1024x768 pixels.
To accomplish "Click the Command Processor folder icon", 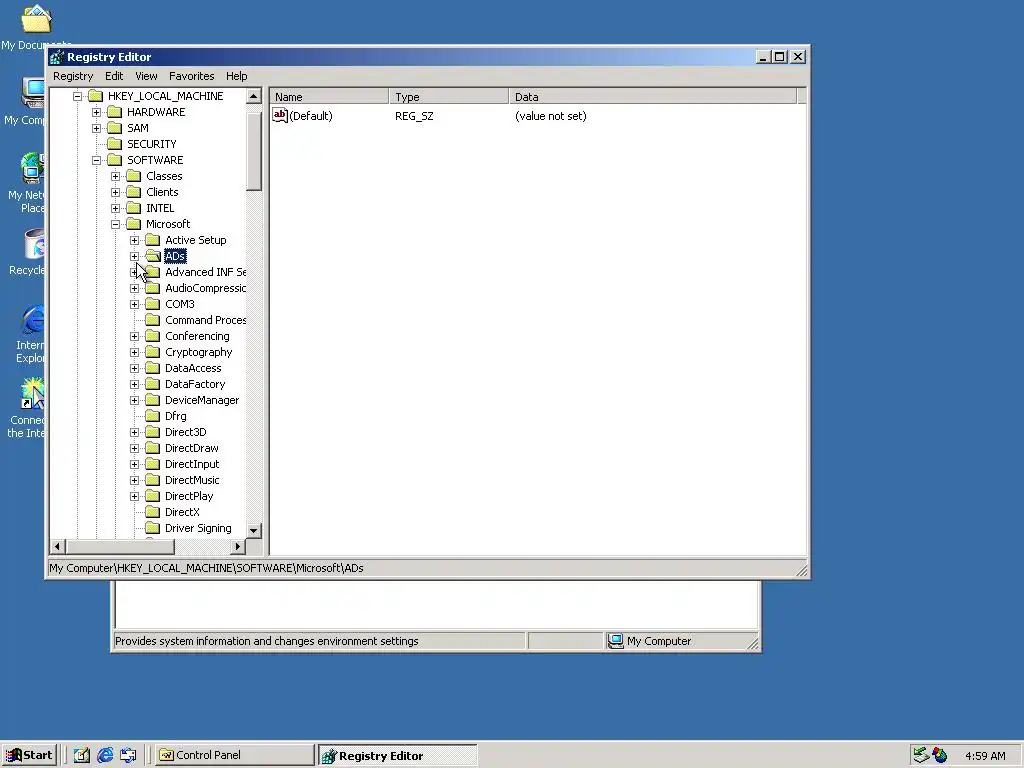I will (x=152, y=320).
